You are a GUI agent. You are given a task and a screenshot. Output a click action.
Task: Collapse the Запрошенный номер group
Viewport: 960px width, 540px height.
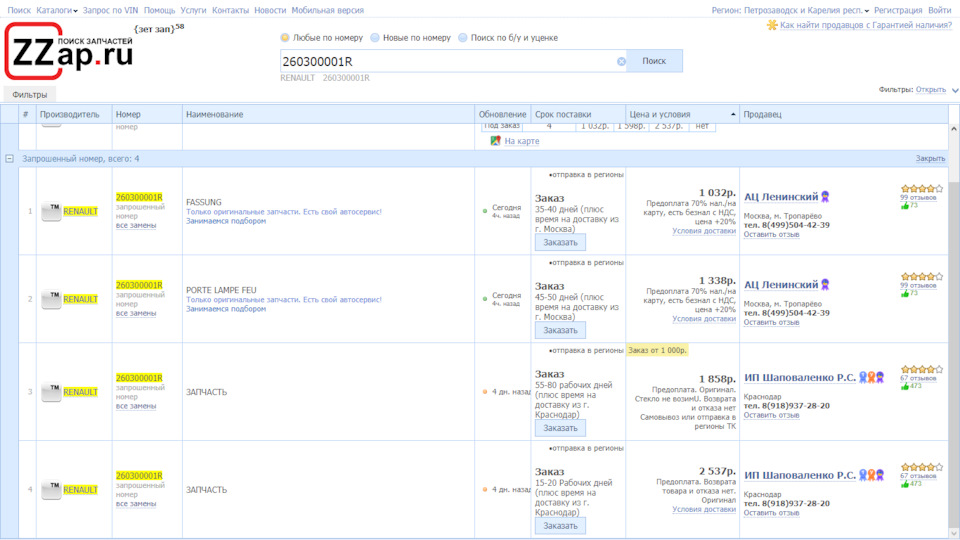9,159
